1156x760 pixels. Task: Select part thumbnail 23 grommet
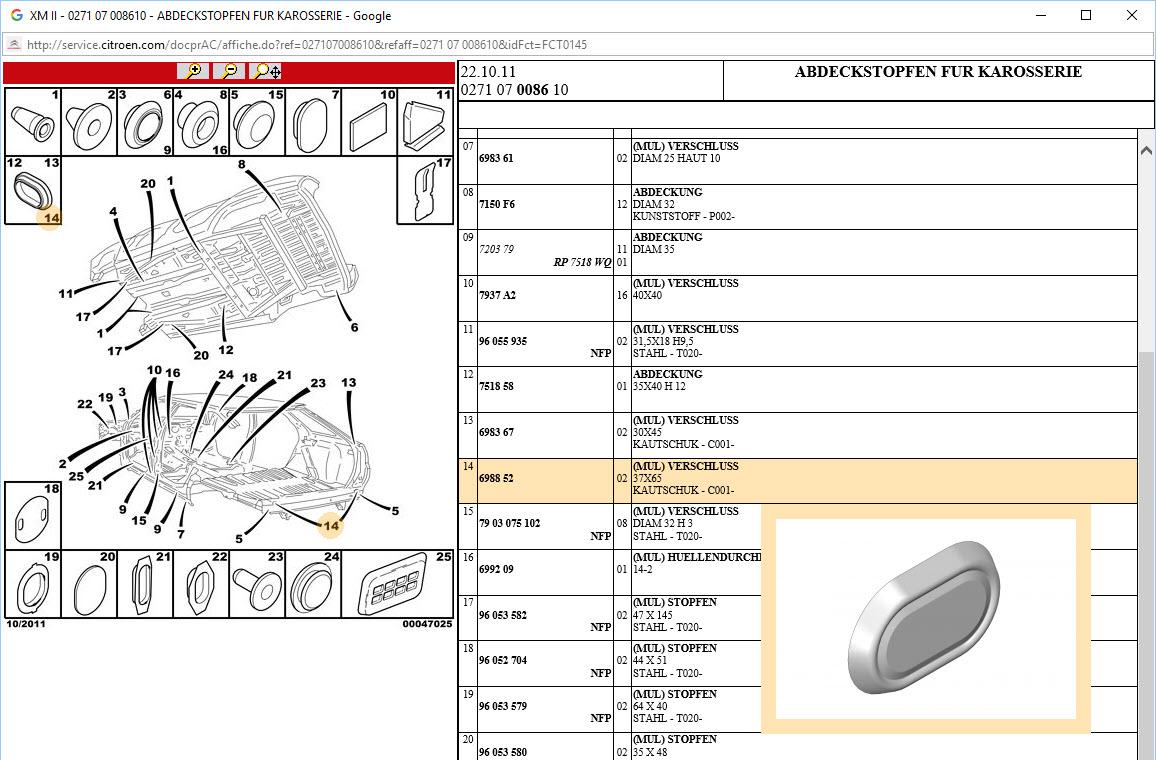[x=257, y=583]
